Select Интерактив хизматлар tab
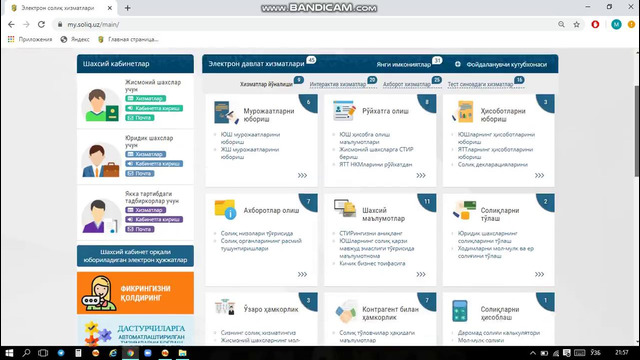Viewport: 640px width, 360px height. [x=338, y=84]
